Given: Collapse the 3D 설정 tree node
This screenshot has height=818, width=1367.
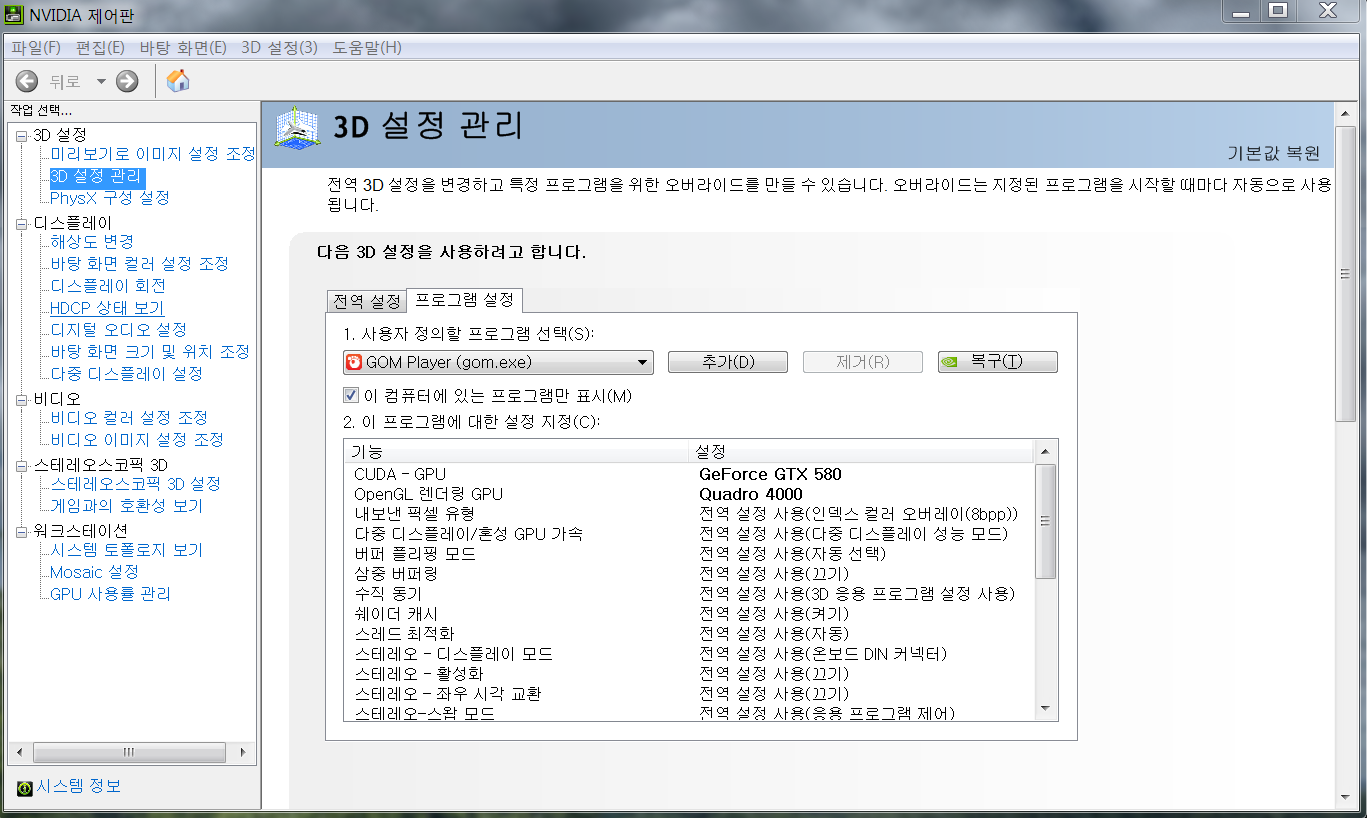Looking at the screenshot, I should tap(22, 135).
